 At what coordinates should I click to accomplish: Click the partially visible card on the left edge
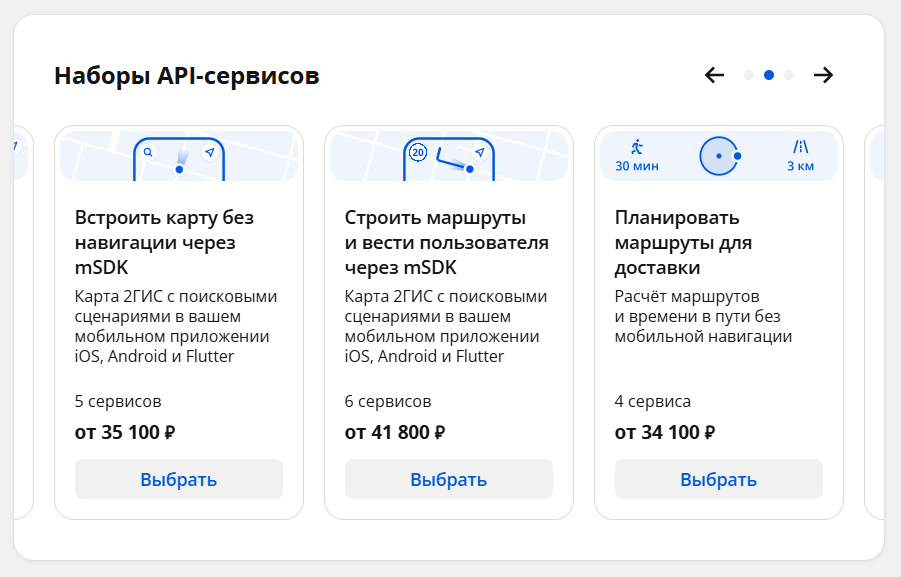click(x=24, y=322)
